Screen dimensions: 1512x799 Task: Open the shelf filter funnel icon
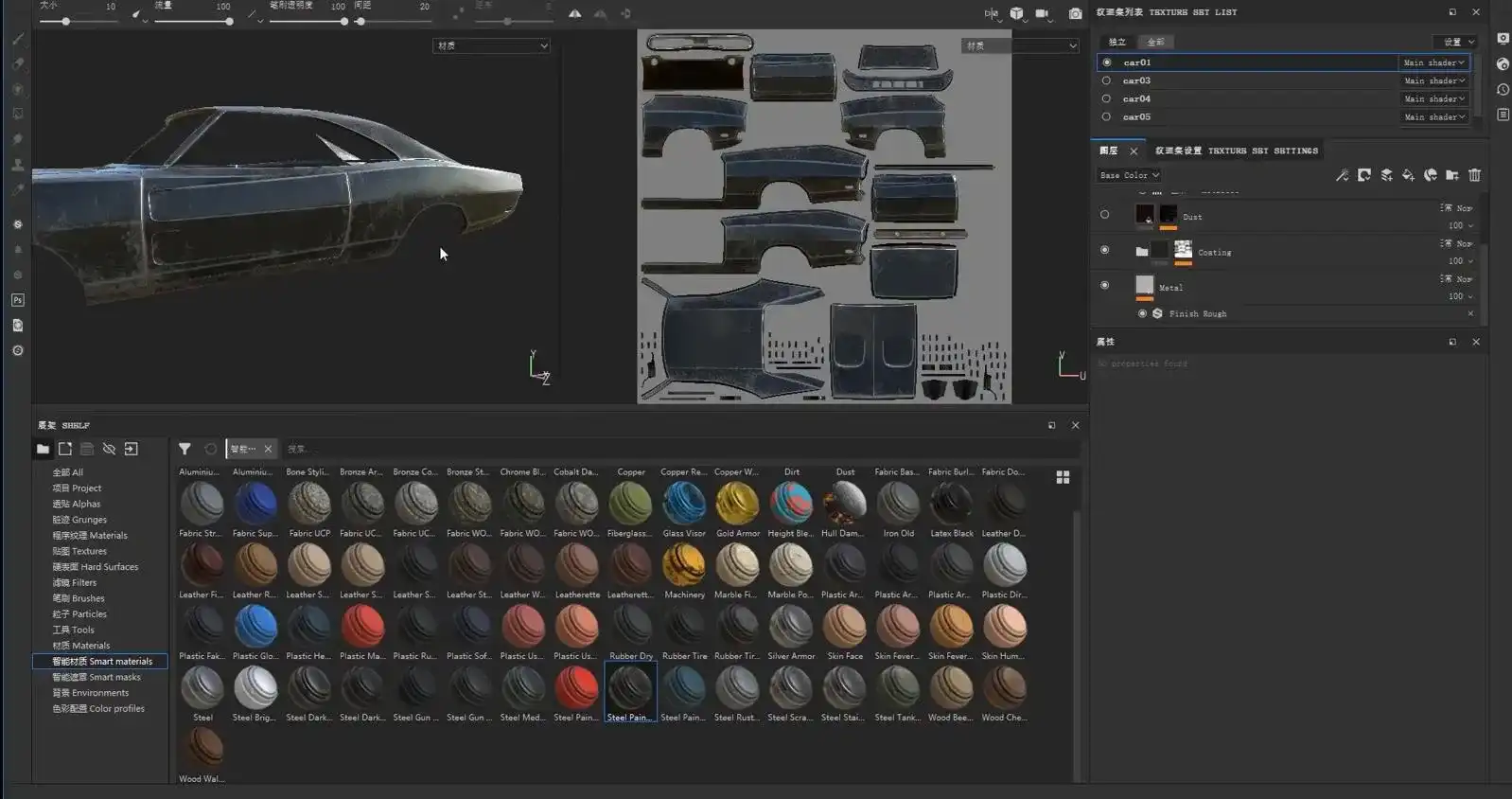(x=185, y=449)
